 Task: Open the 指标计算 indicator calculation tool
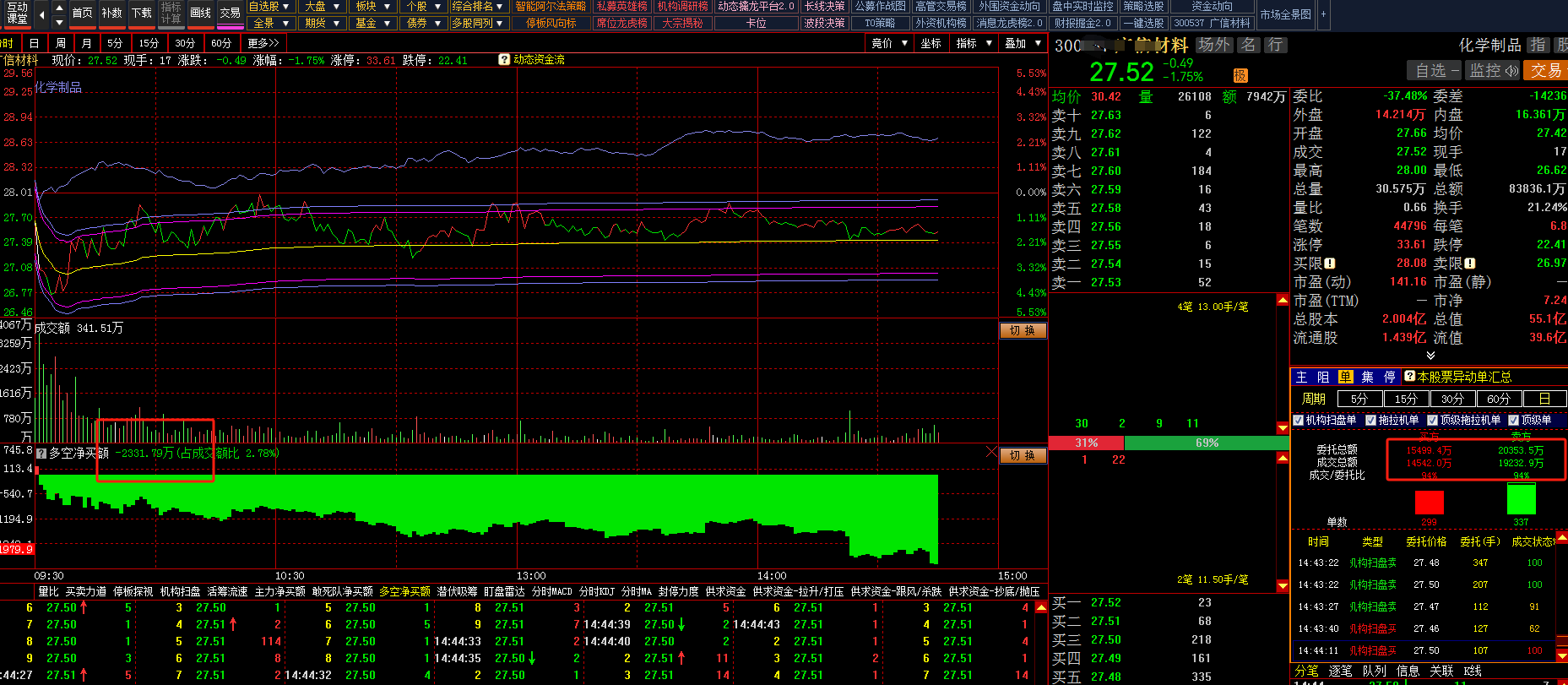point(171,13)
